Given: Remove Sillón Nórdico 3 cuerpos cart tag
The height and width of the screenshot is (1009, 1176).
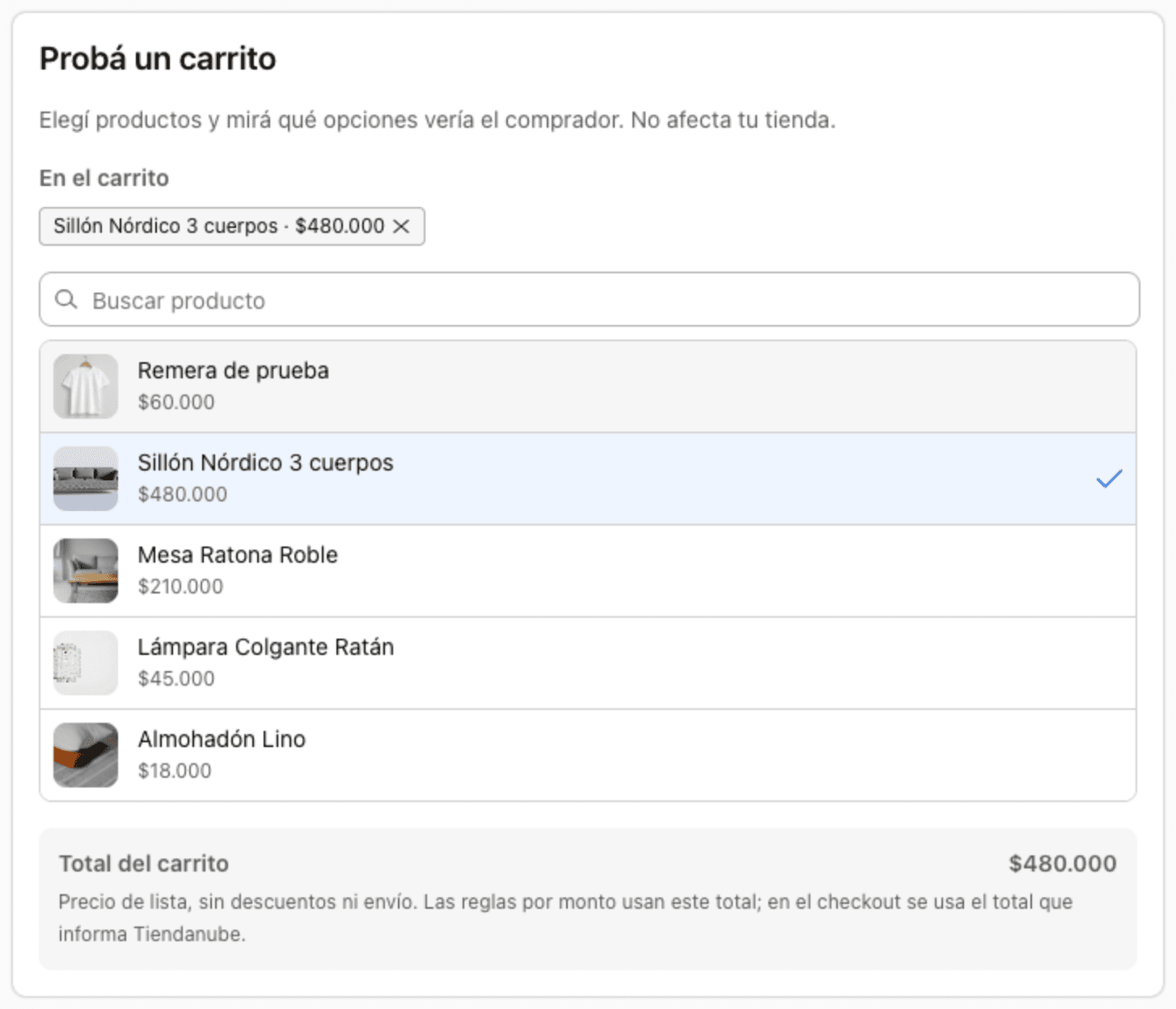Looking at the screenshot, I should point(401,226).
